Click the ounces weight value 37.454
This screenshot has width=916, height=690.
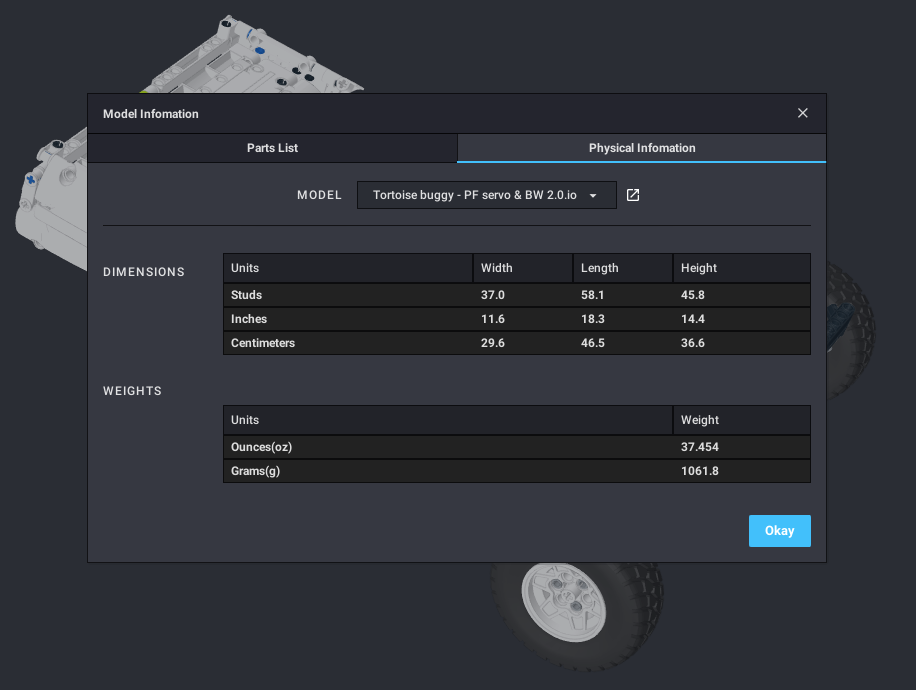[699, 446]
